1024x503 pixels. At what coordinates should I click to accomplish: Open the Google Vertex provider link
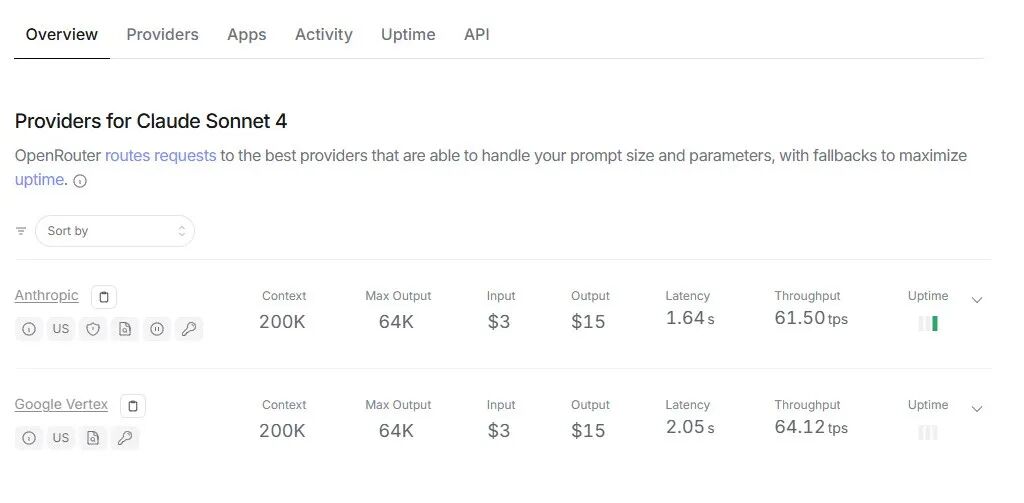pyautogui.click(x=61, y=405)
